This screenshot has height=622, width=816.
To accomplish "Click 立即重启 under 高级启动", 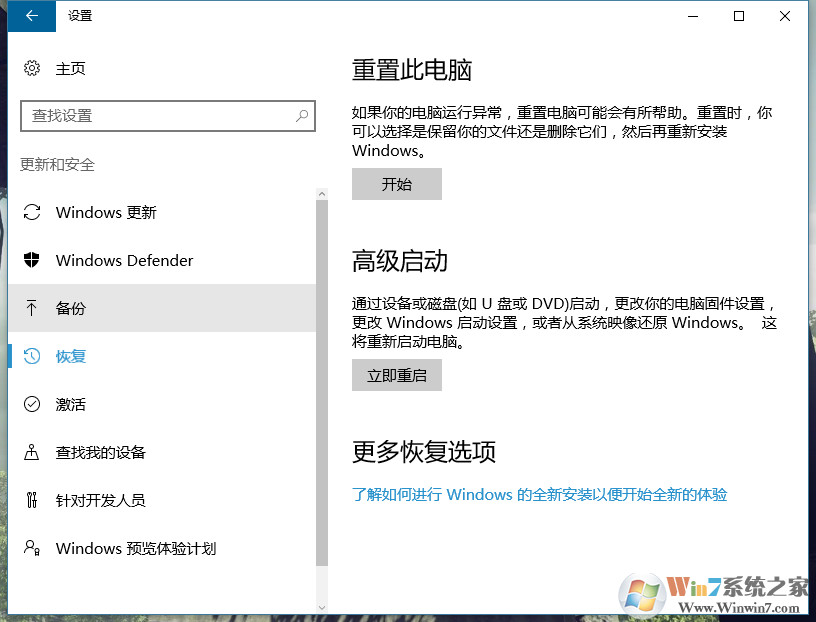I will tap(396, 375).
